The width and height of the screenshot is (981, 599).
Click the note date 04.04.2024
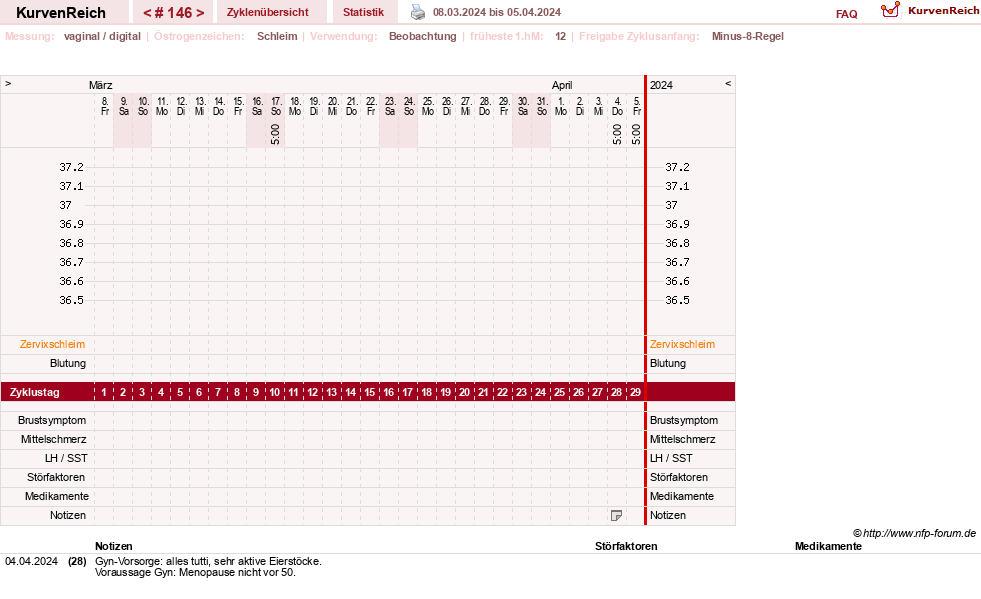coord(31,561)
